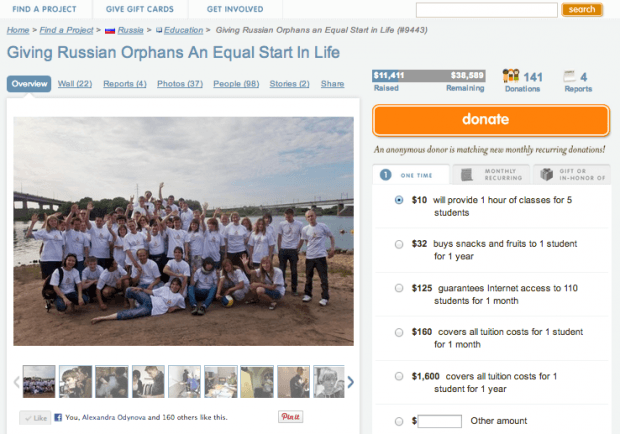Select the $1,600 yearly tuition option
Screen dimensions: 620x434
tap(399, 376)
